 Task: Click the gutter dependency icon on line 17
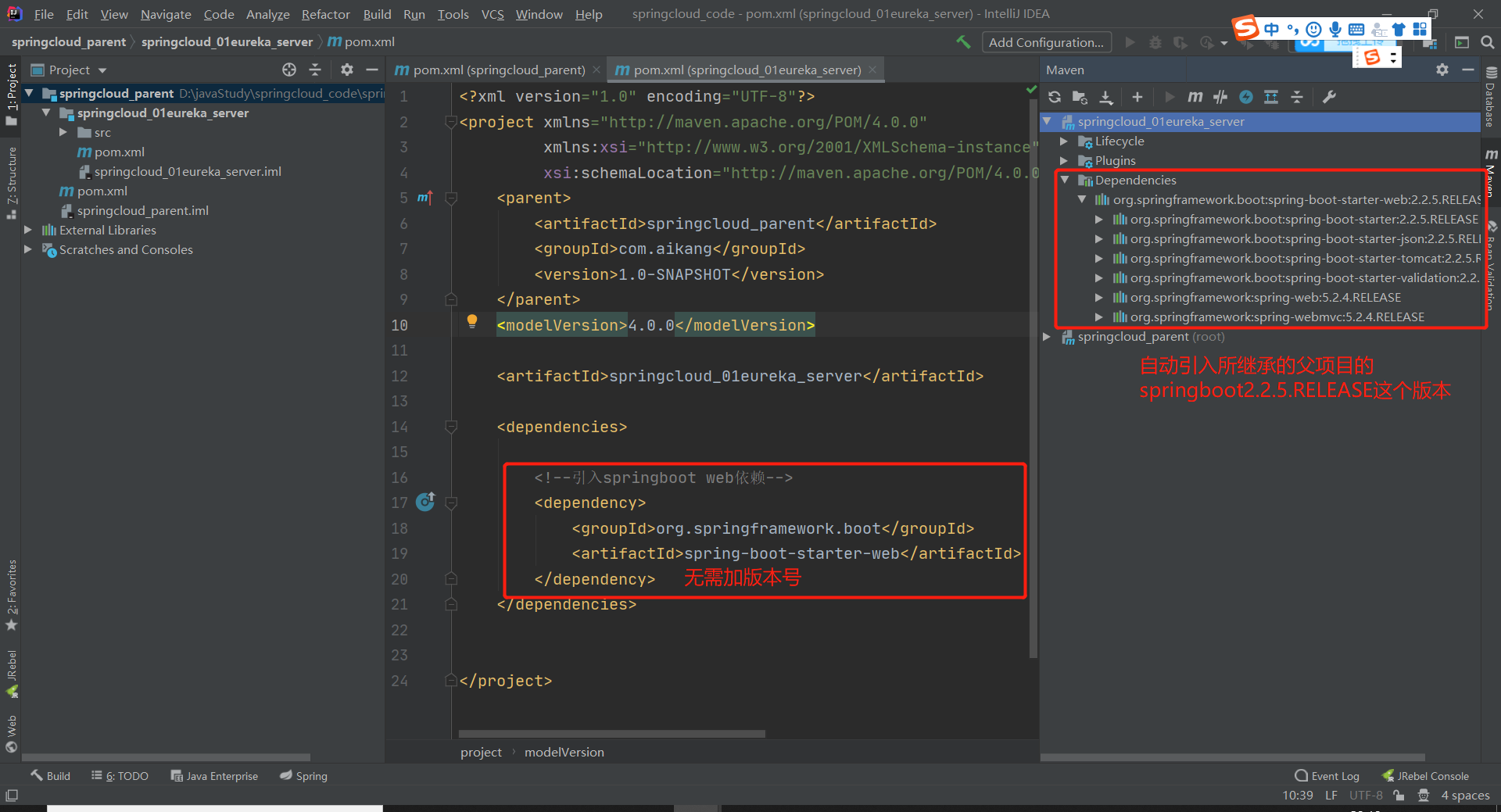point(426,502)
